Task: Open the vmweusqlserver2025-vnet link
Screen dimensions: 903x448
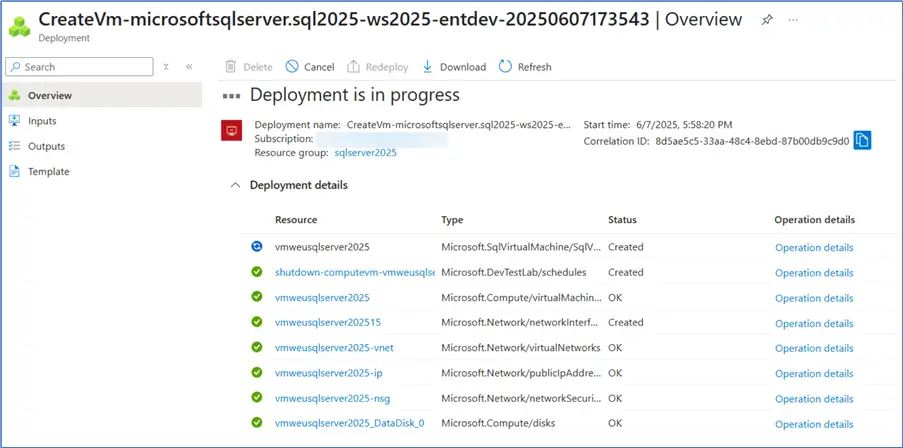Action: pos(334,348)
